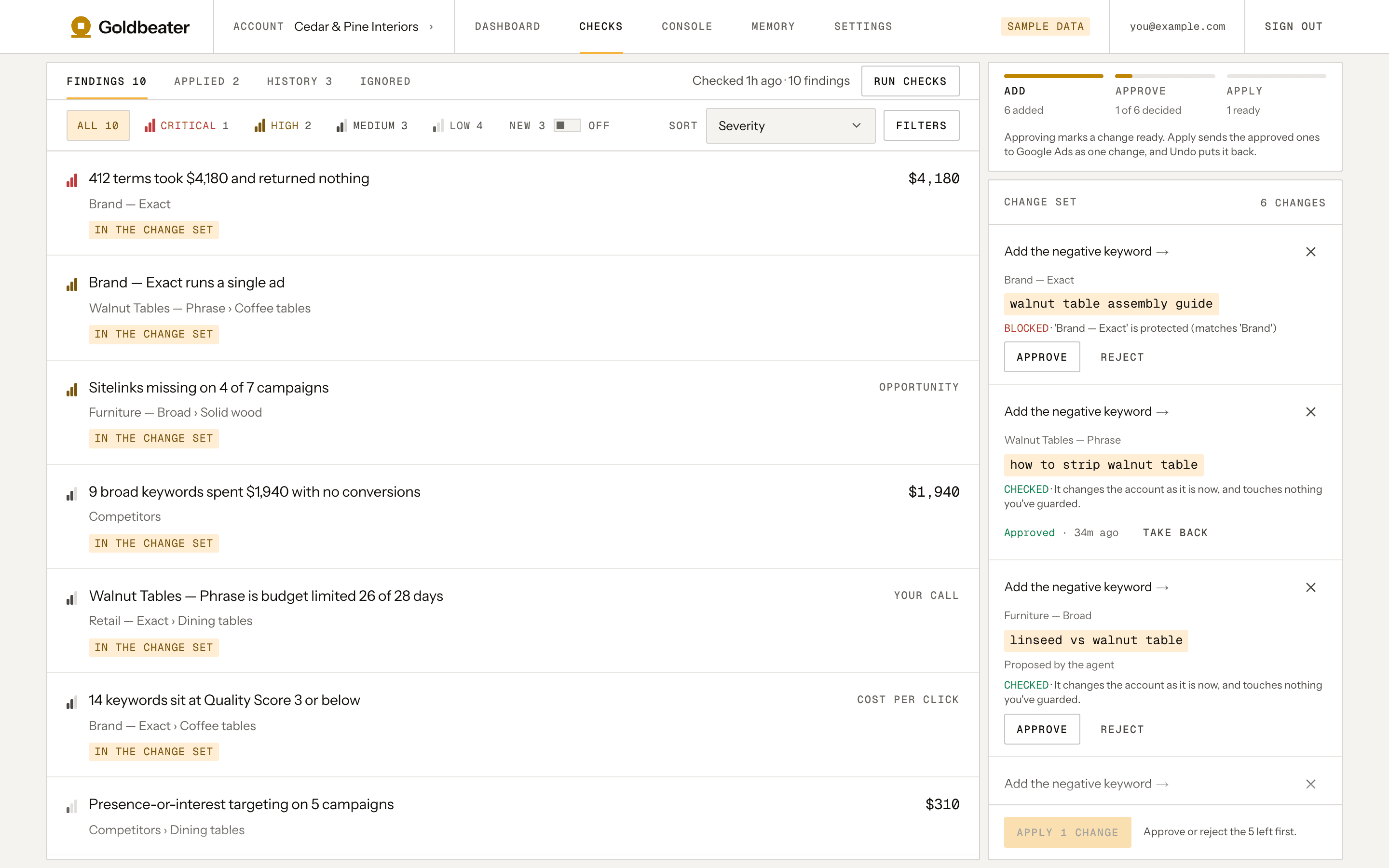This screenshot has height=868, width=1389.
Task: Click severity icon beside 14 keywords Quality Score finding
Action: coord(72,703)
